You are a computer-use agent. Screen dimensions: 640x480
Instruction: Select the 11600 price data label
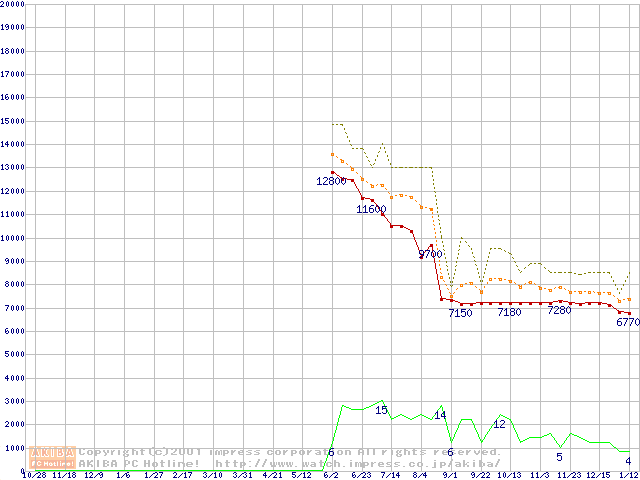pos(371,209)
